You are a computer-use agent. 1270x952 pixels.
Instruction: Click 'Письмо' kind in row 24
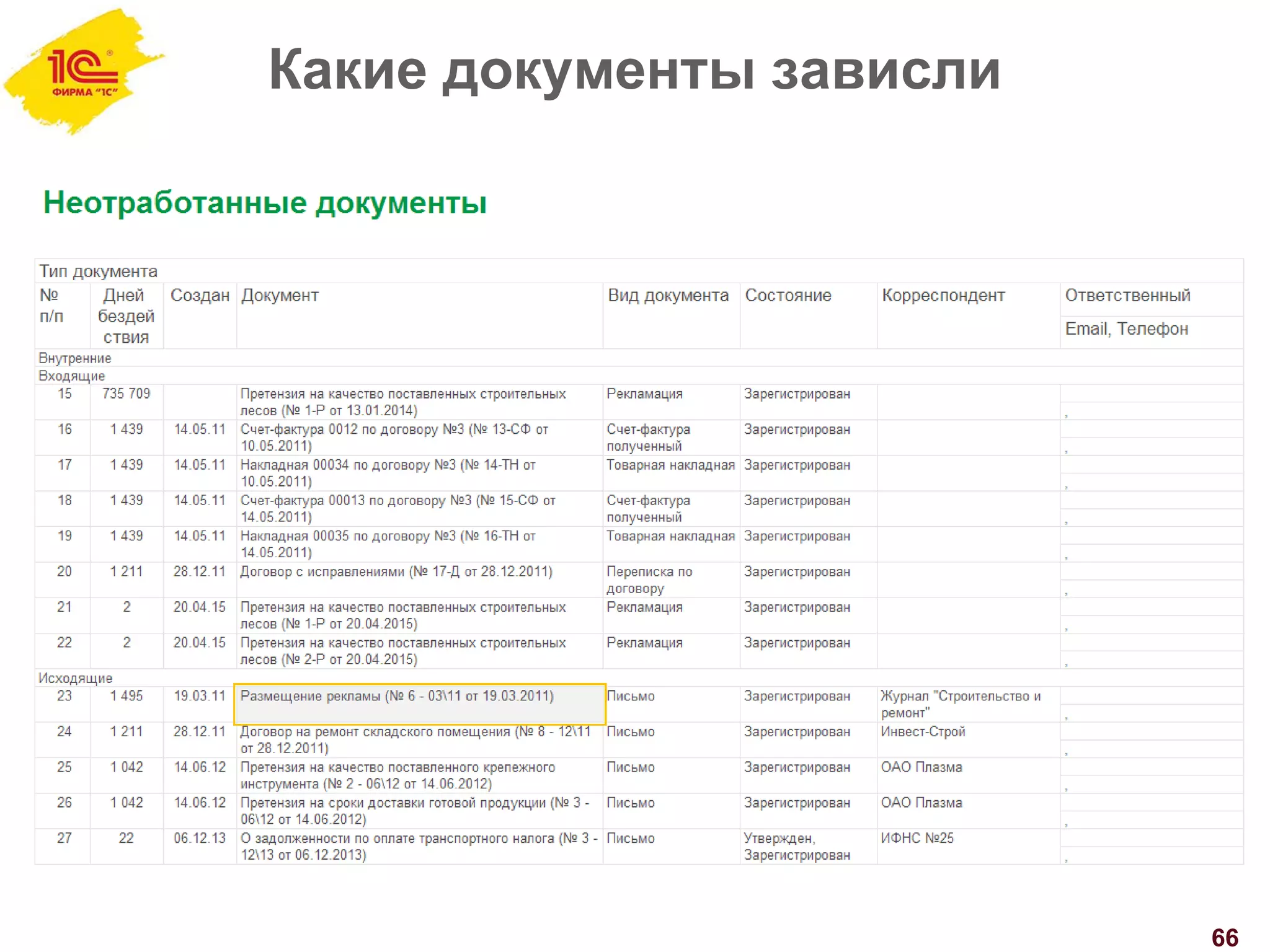click(631, 732)
